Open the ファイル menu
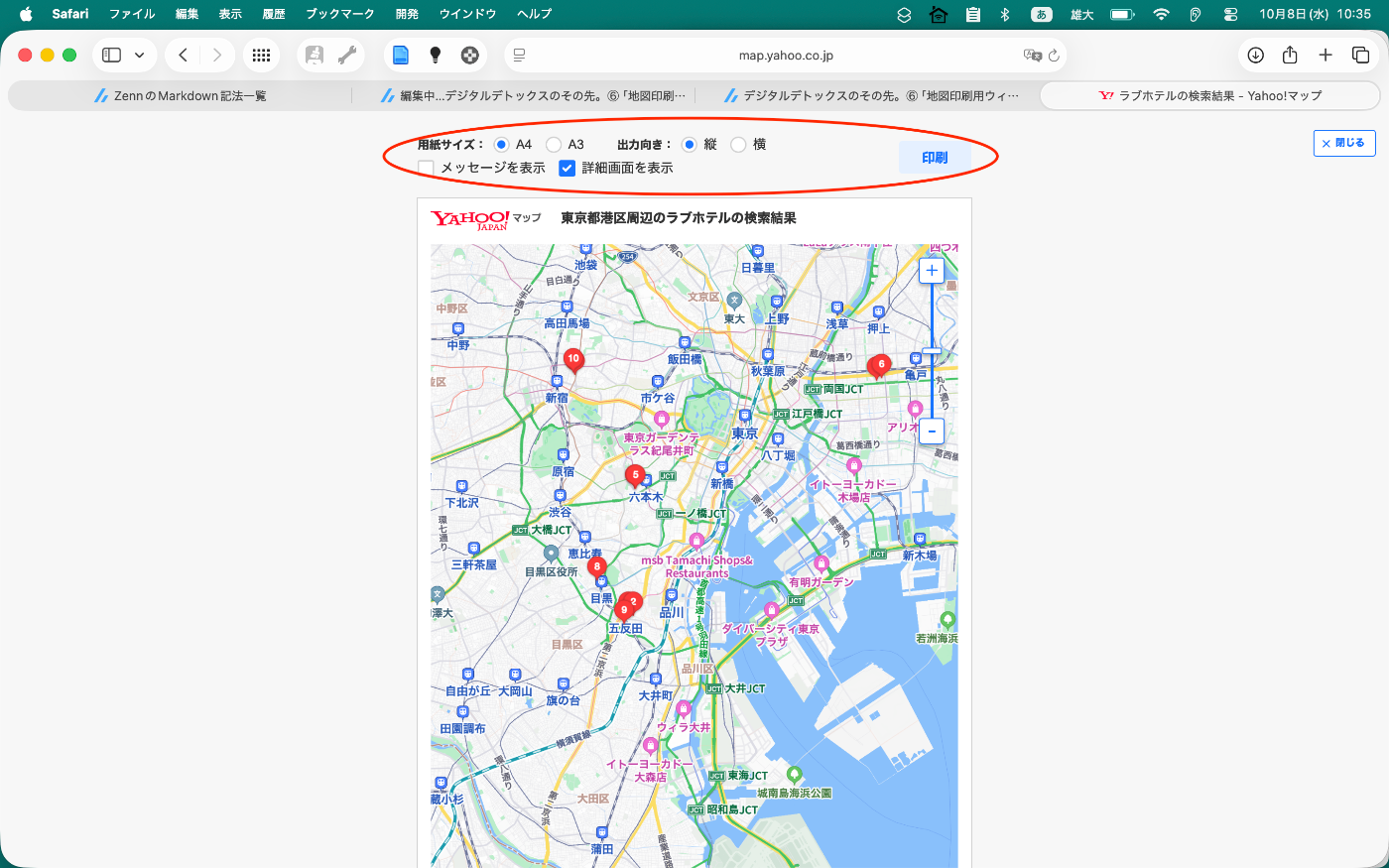The image size is (1389, 868). (x=132, y=14)
